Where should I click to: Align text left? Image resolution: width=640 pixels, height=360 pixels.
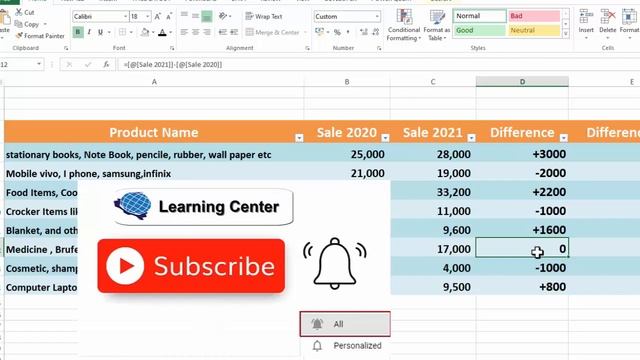coord(184,32)
